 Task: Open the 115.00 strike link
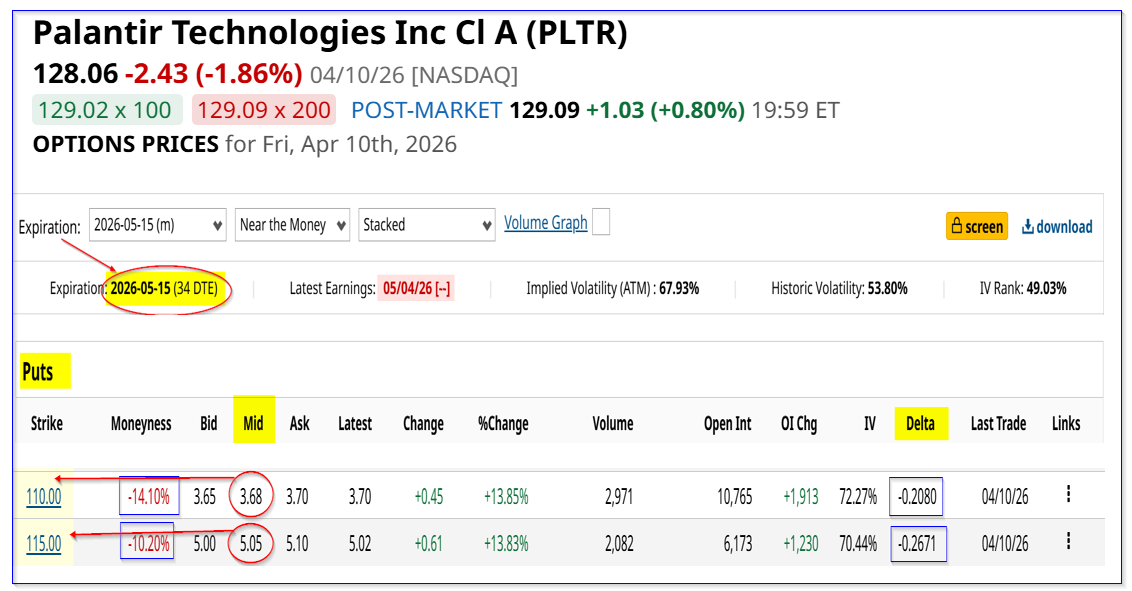point(43,543)
